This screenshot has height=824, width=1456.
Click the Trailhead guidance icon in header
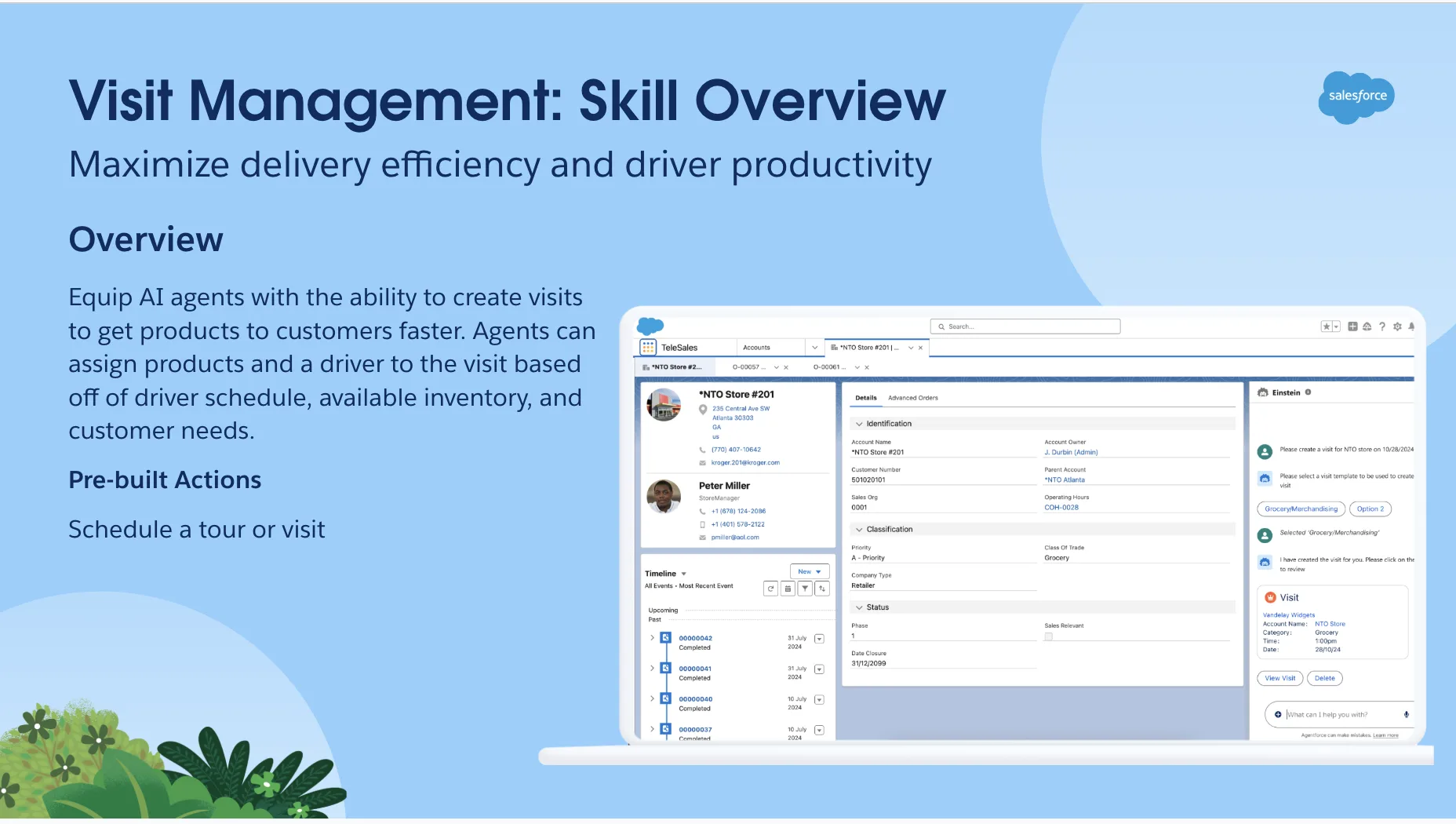point(1367,326)
